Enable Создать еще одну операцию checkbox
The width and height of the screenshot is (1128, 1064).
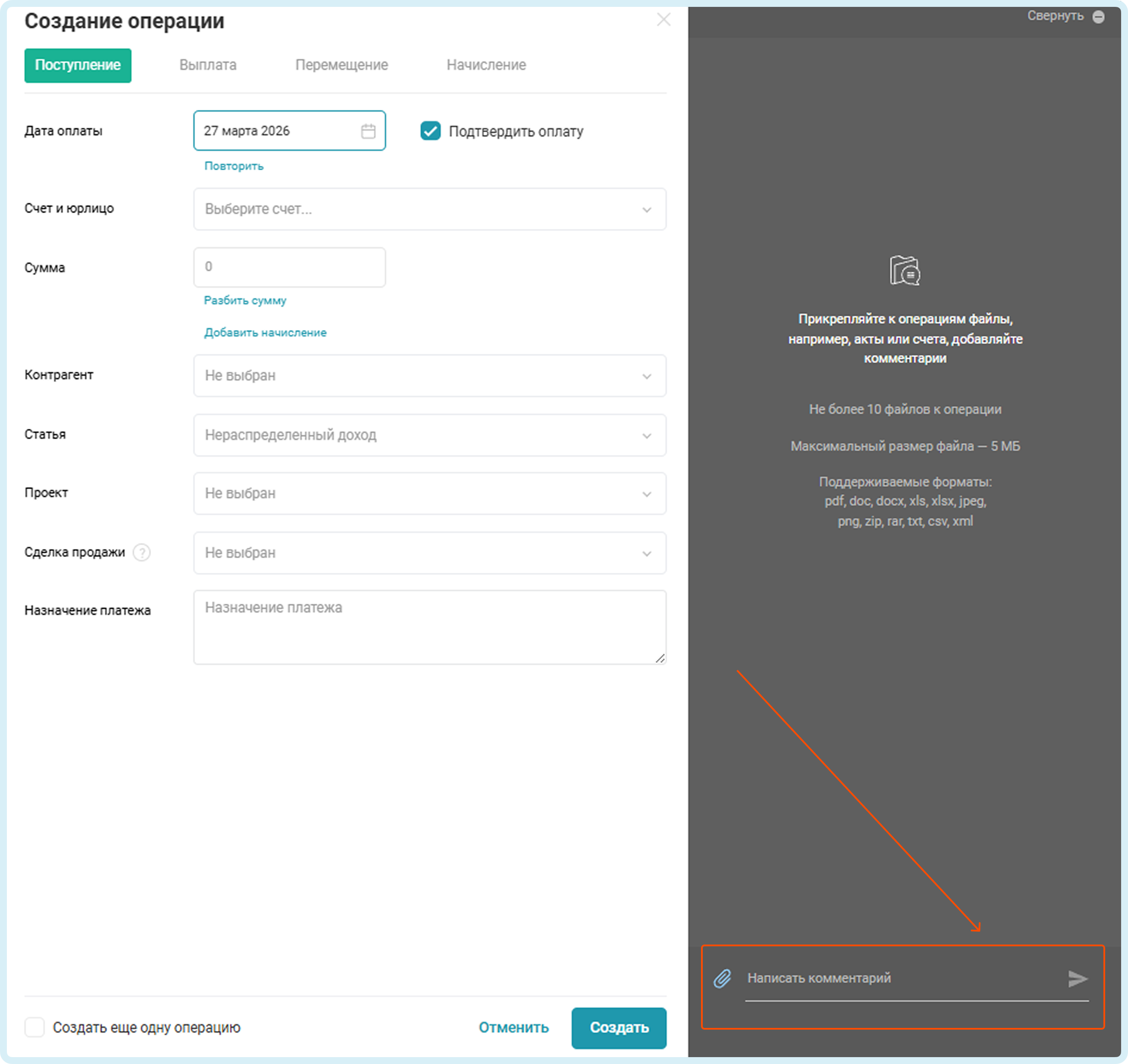coord(35,1027)
